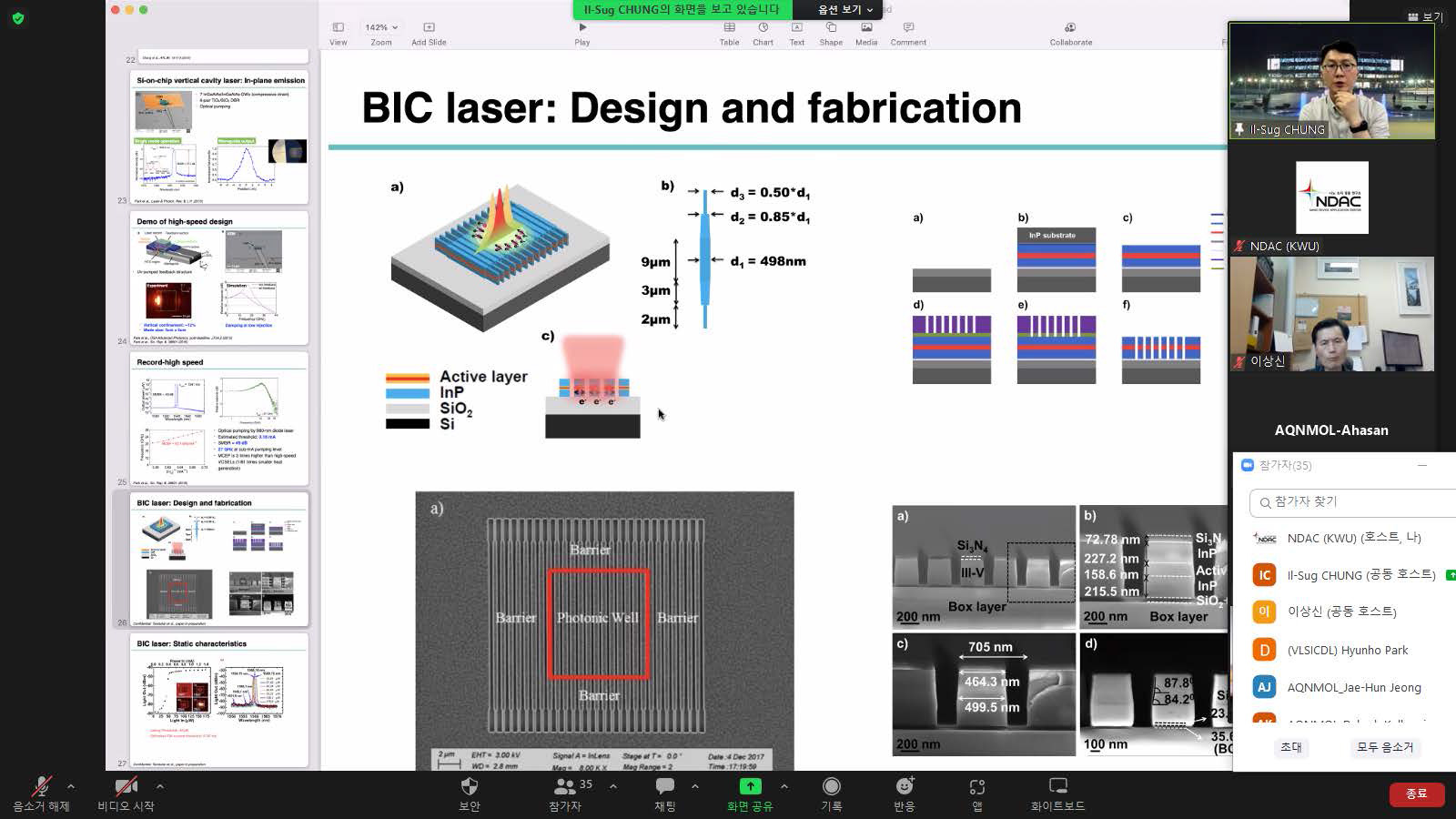Start video with the camera toggle
Image resolution: width=1456 pixels, height=819 pixels.
126,786
